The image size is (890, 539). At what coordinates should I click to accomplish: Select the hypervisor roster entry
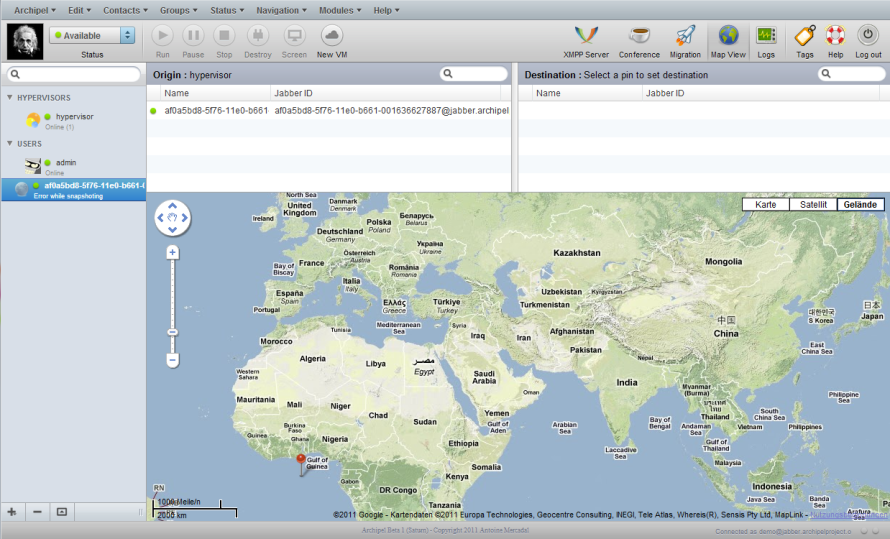tap(74, 120)
